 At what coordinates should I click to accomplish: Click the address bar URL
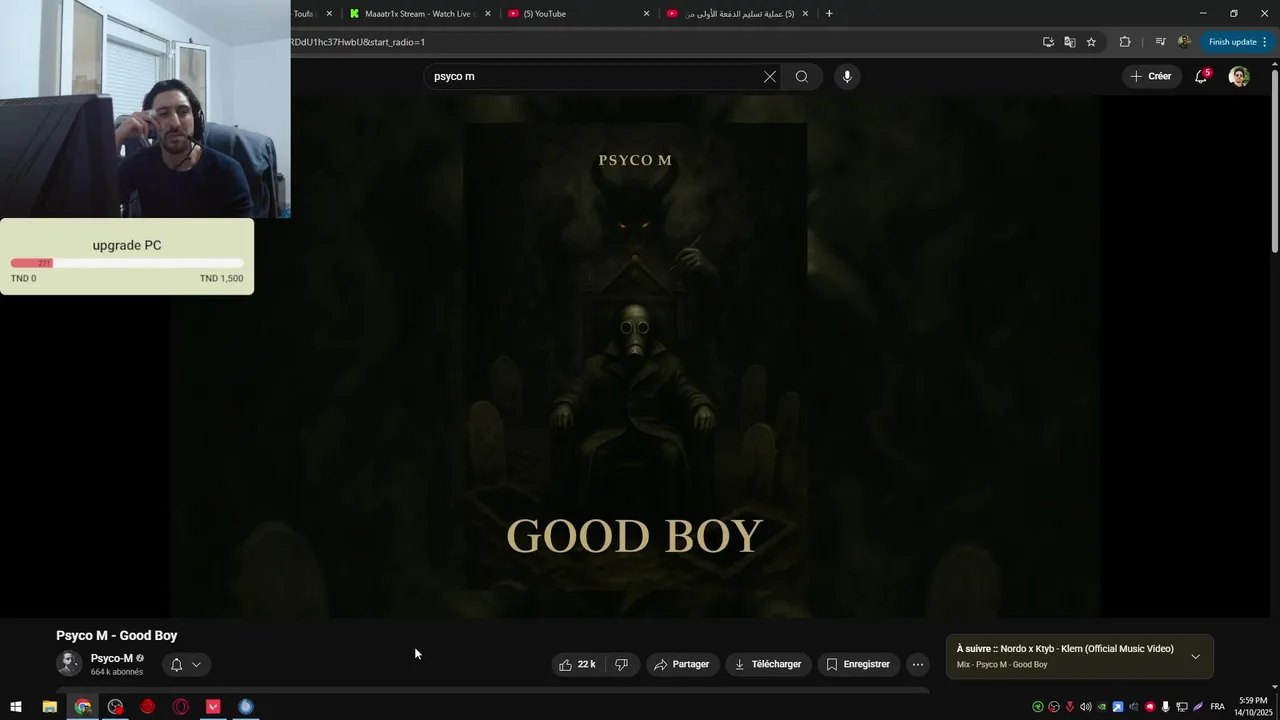point(357,42)
